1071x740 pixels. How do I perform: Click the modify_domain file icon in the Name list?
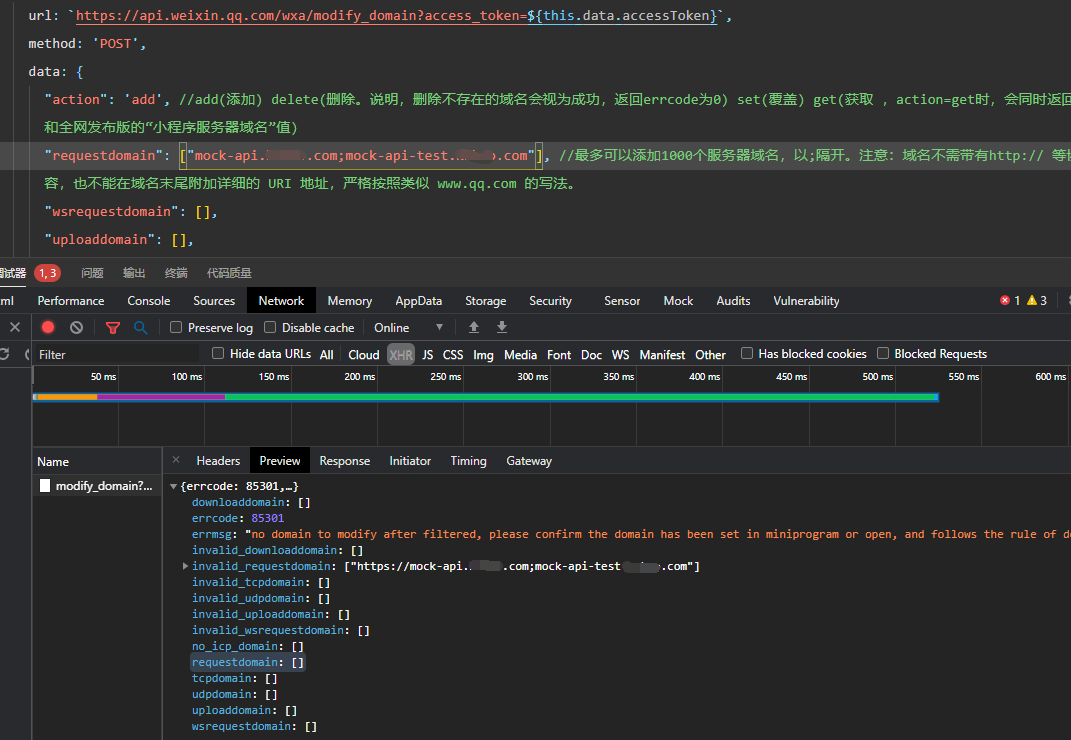pyautogui.click(x=45, y=486)
